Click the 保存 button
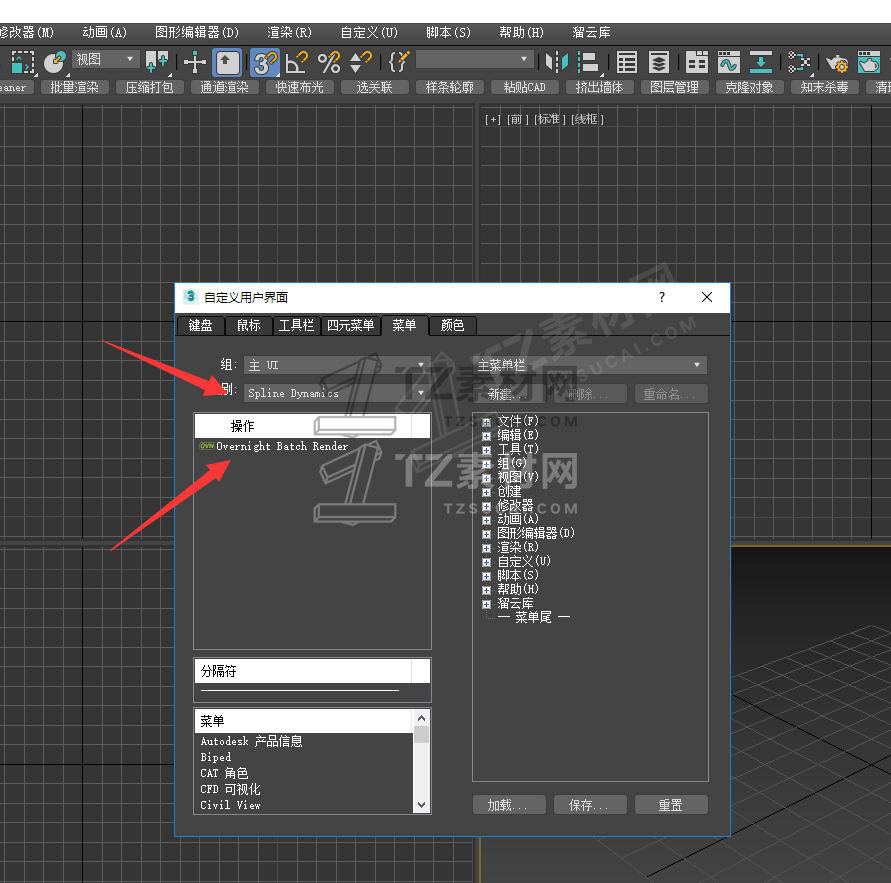Screen dimensions: 891x883 (590, 805)
